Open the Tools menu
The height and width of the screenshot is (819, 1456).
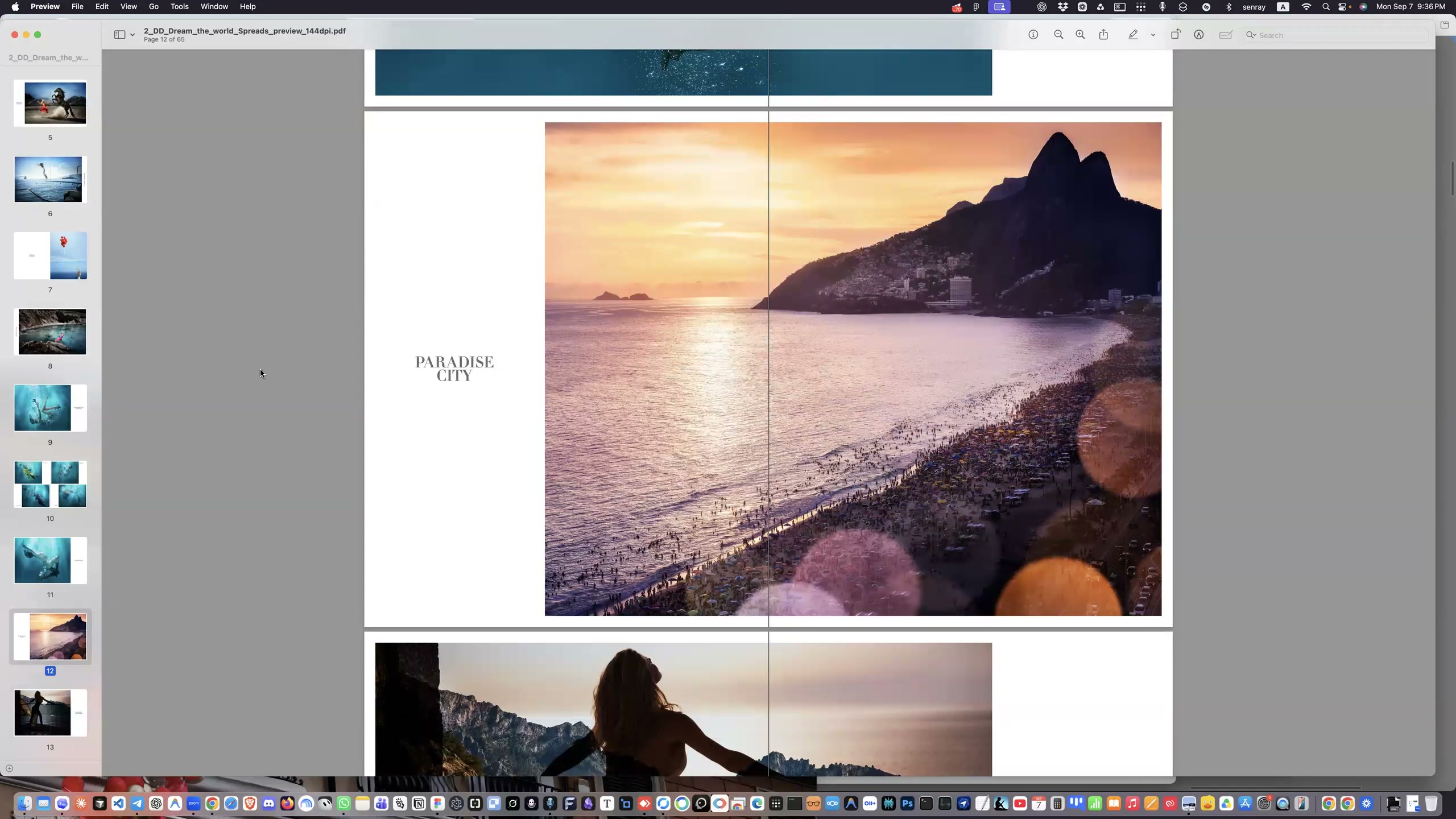[x=179, y=7]
